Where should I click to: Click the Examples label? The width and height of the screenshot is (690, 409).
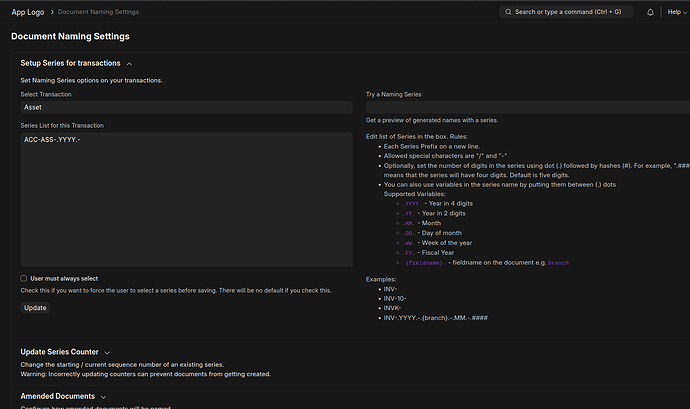[x=381, y=280]
